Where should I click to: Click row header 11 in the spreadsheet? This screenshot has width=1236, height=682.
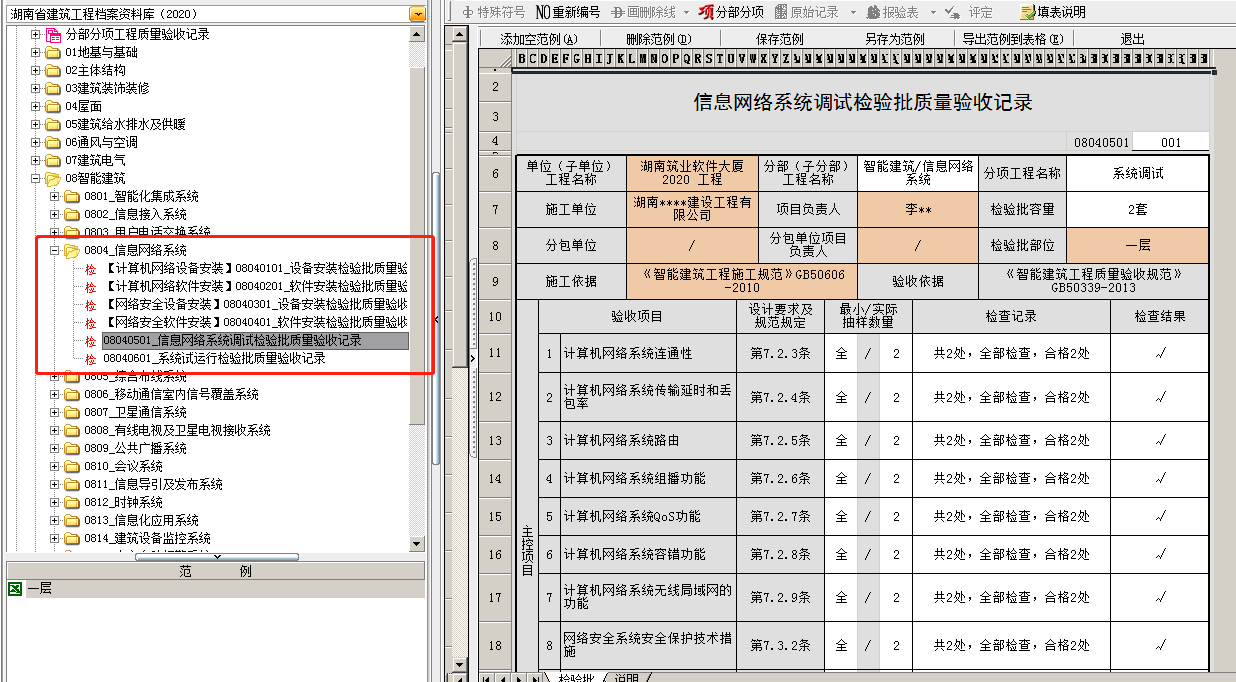click(x=495, y=353)
